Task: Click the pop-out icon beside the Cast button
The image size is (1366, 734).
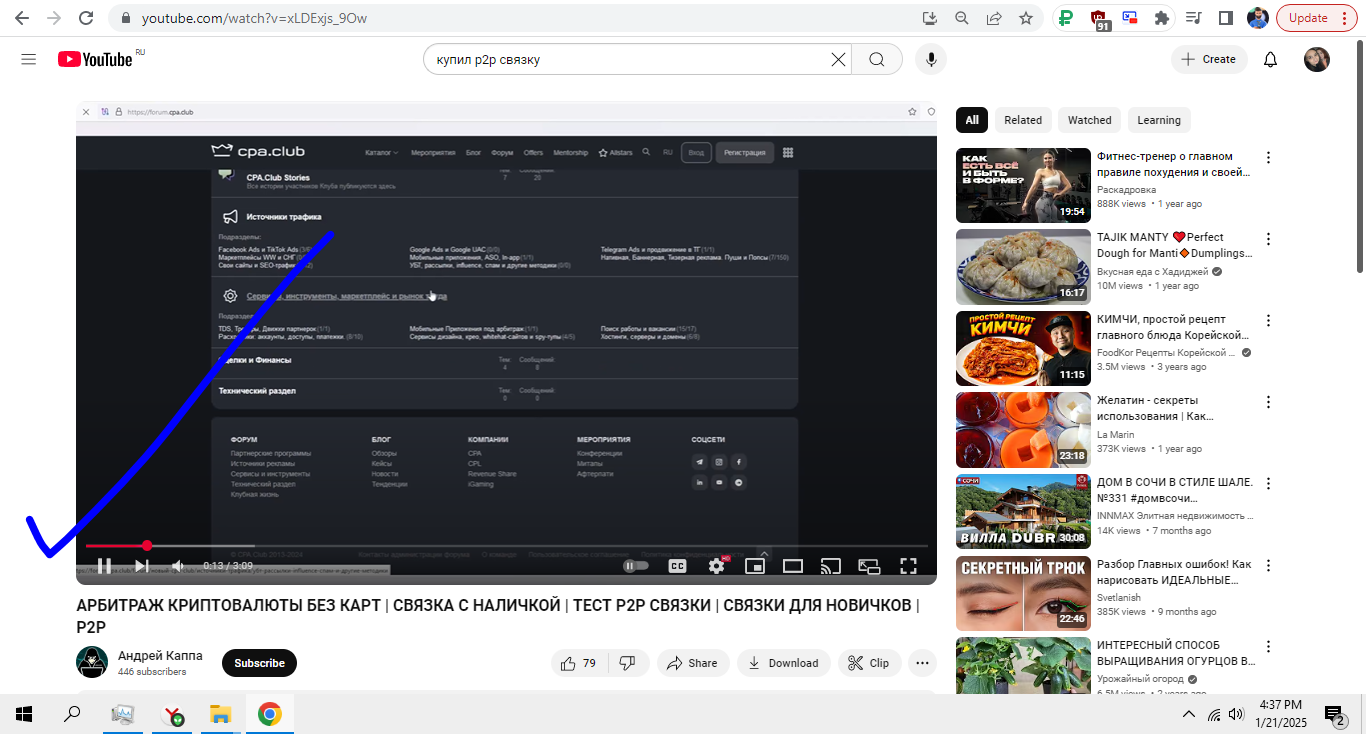Action: (869, 566)
